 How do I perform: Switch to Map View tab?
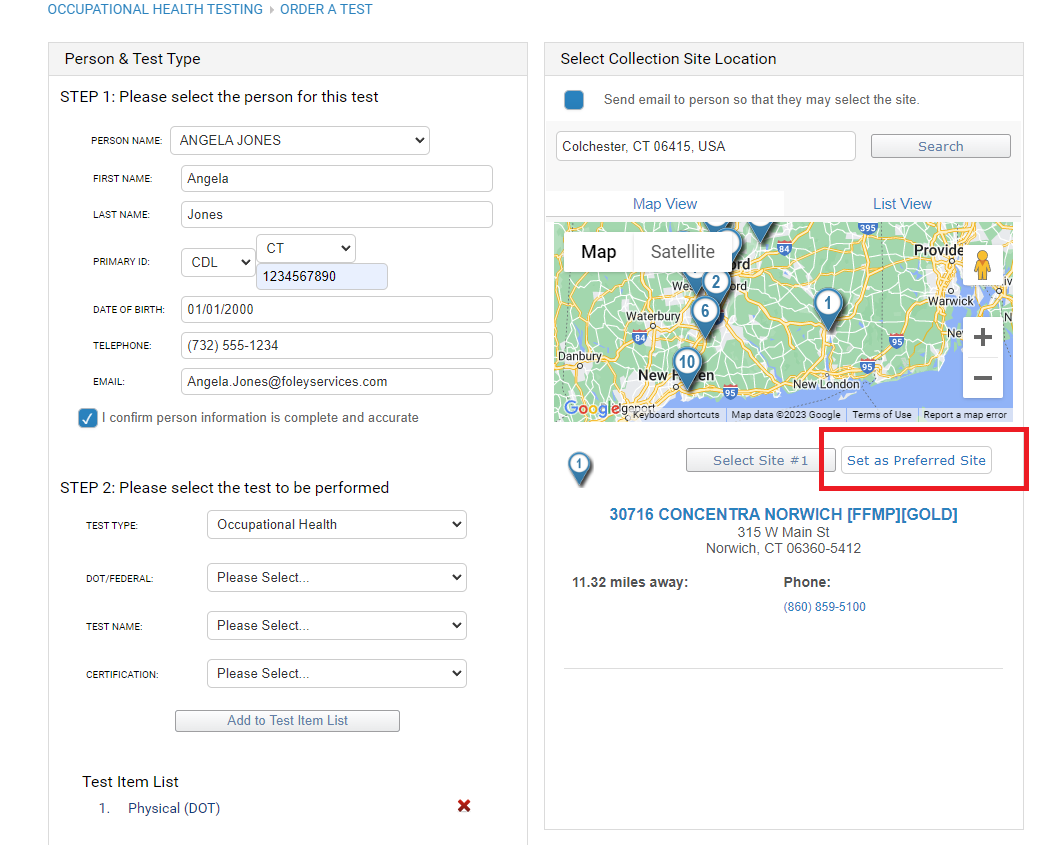click(665, 204)
